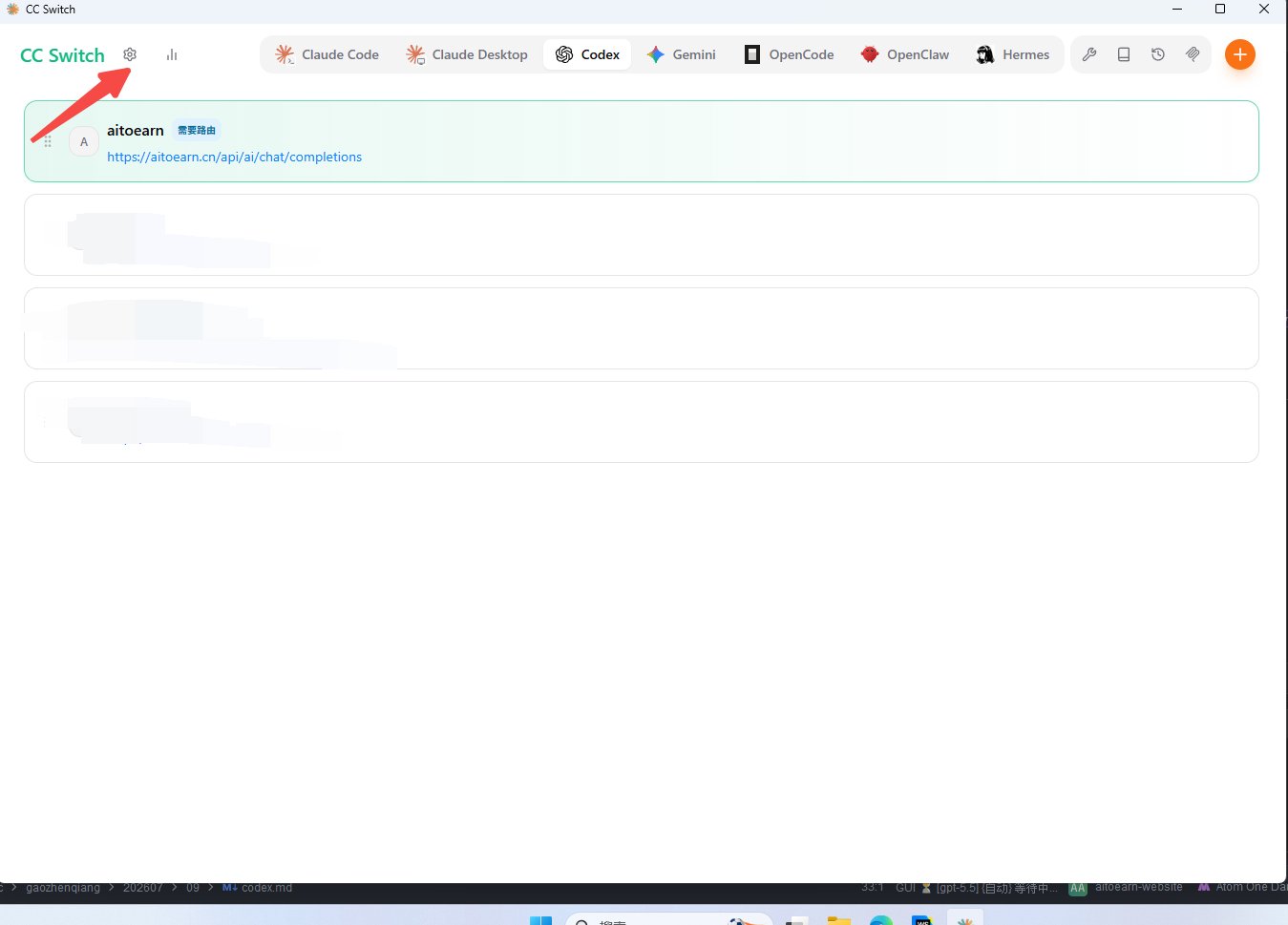
Task: Open the usage statistics bar-chart icon
Action: 172,54
